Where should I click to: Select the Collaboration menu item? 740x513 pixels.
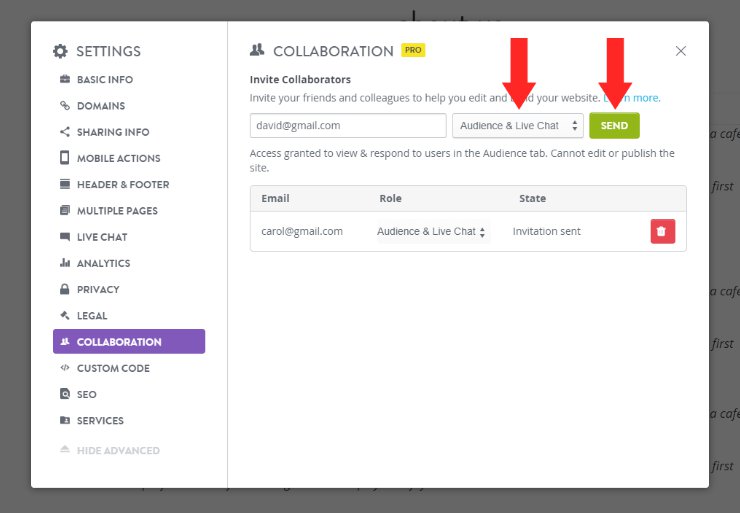point(129,341)
